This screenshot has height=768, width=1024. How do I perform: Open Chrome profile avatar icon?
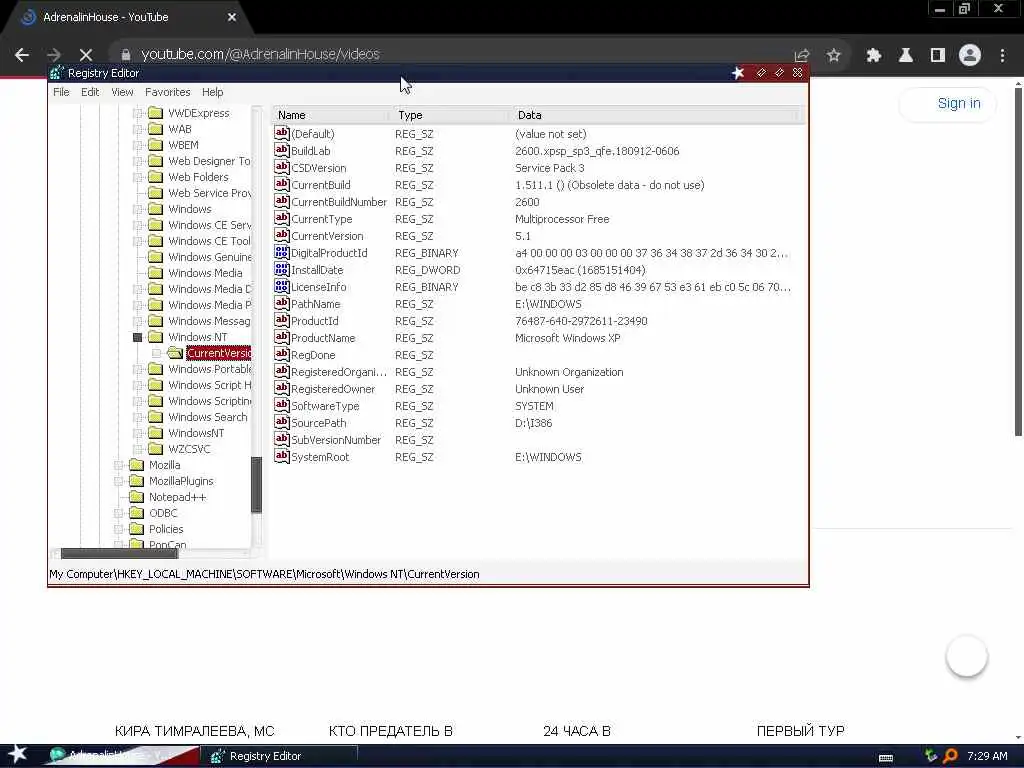coord(970,55)
